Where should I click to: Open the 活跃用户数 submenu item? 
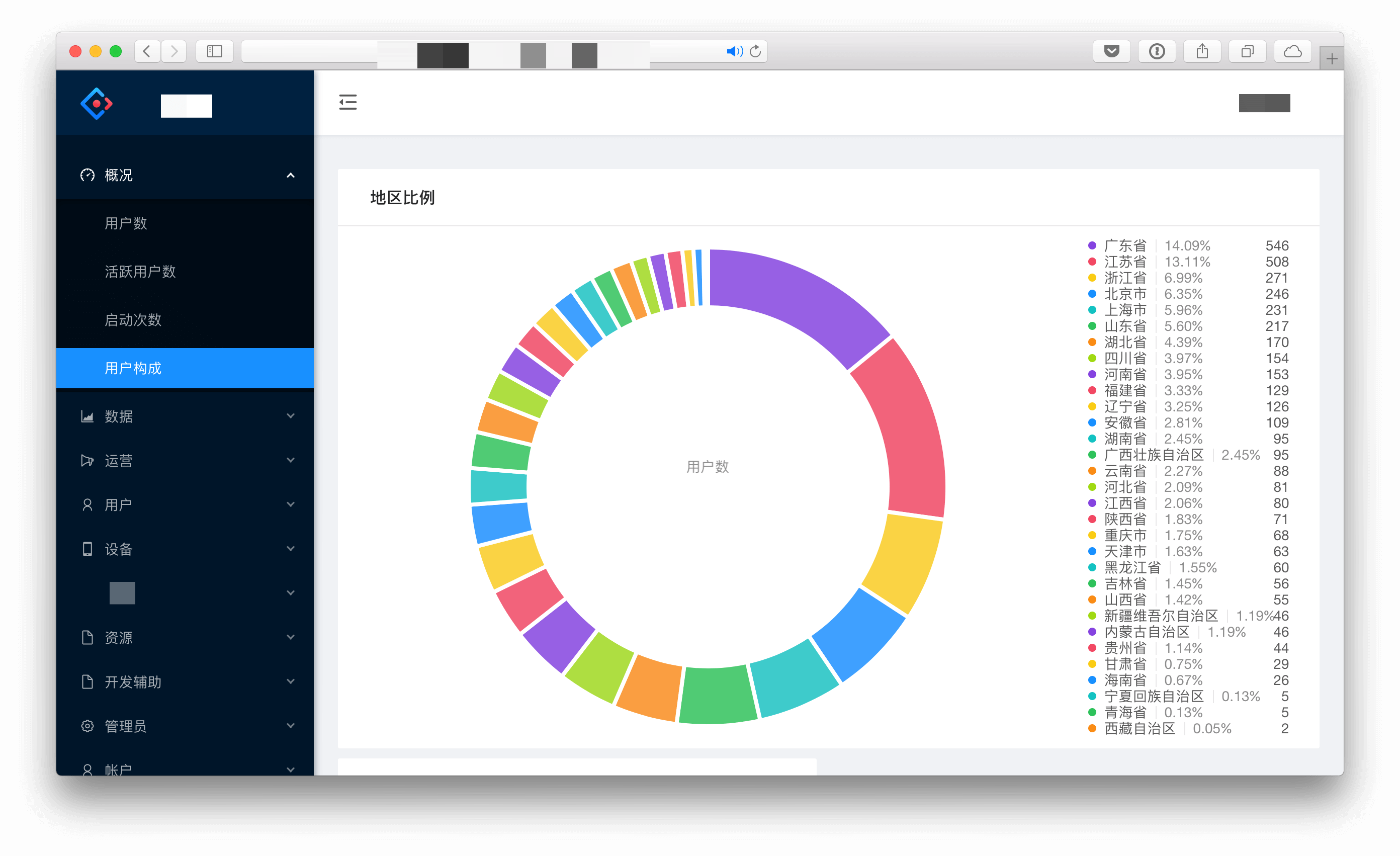click(x=185, y=272)
